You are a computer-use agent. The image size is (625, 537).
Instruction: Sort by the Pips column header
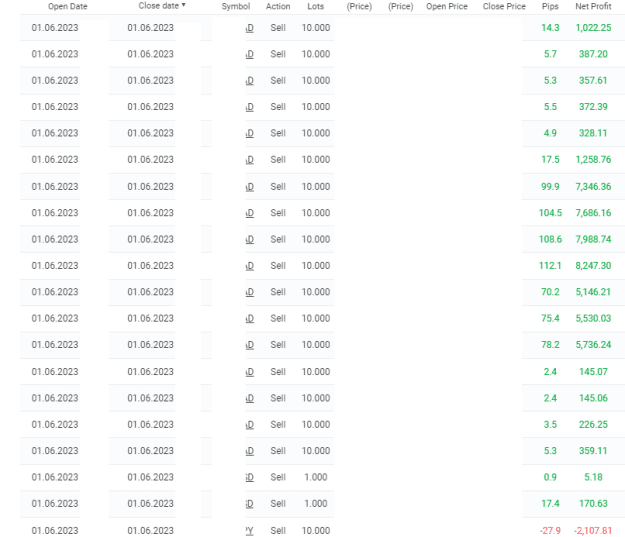coord(550,6)
